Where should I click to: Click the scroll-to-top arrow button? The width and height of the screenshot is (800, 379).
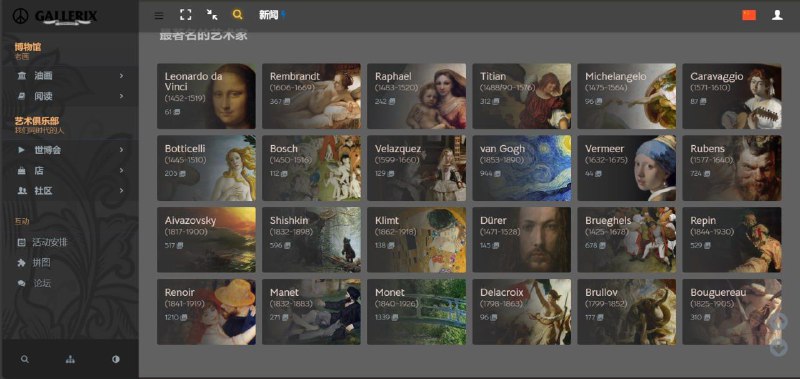point(778,321)
